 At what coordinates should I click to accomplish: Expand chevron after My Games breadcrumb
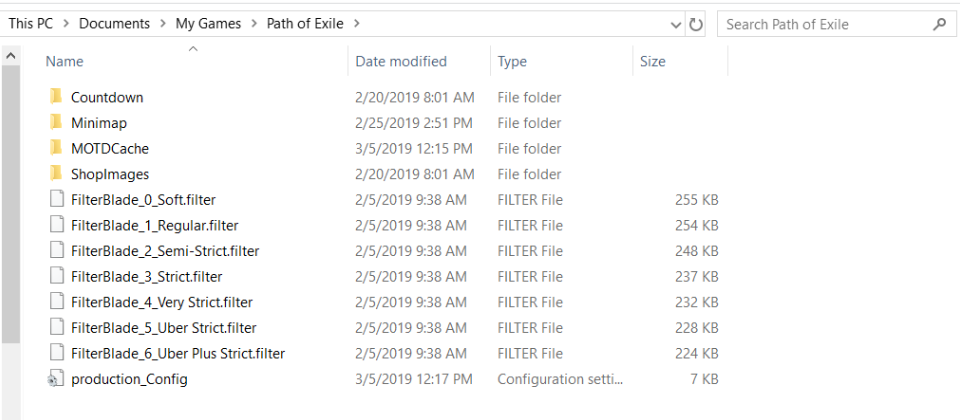253,24
